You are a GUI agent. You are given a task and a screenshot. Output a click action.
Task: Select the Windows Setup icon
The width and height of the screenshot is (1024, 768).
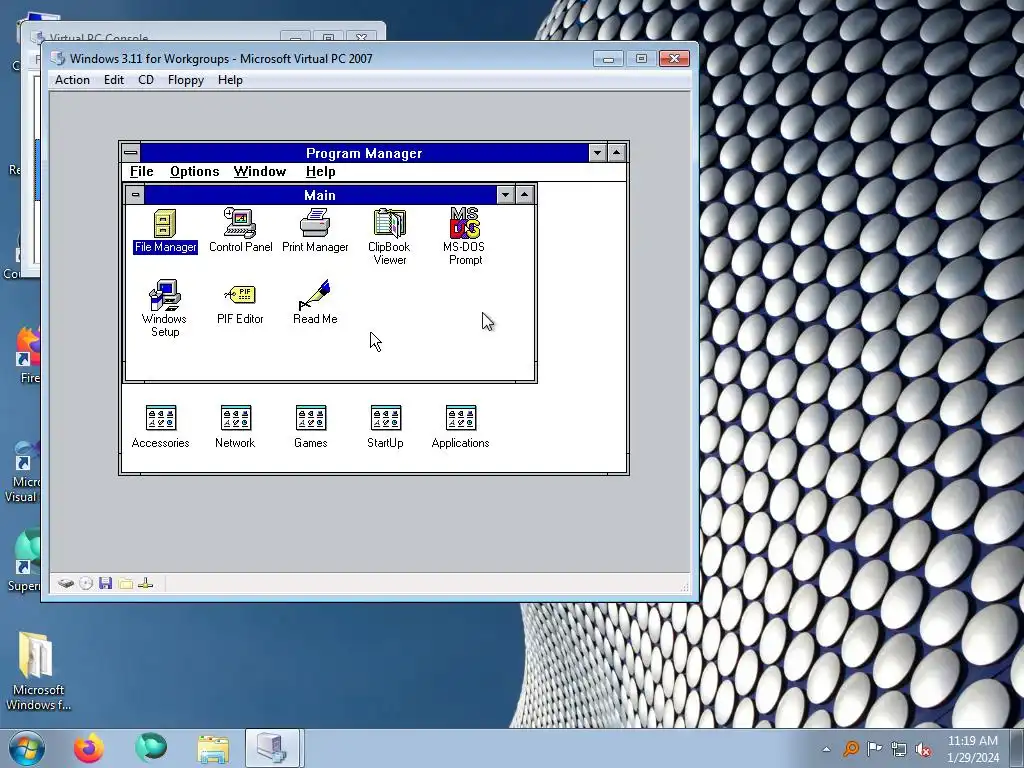(x=165, y=308)
